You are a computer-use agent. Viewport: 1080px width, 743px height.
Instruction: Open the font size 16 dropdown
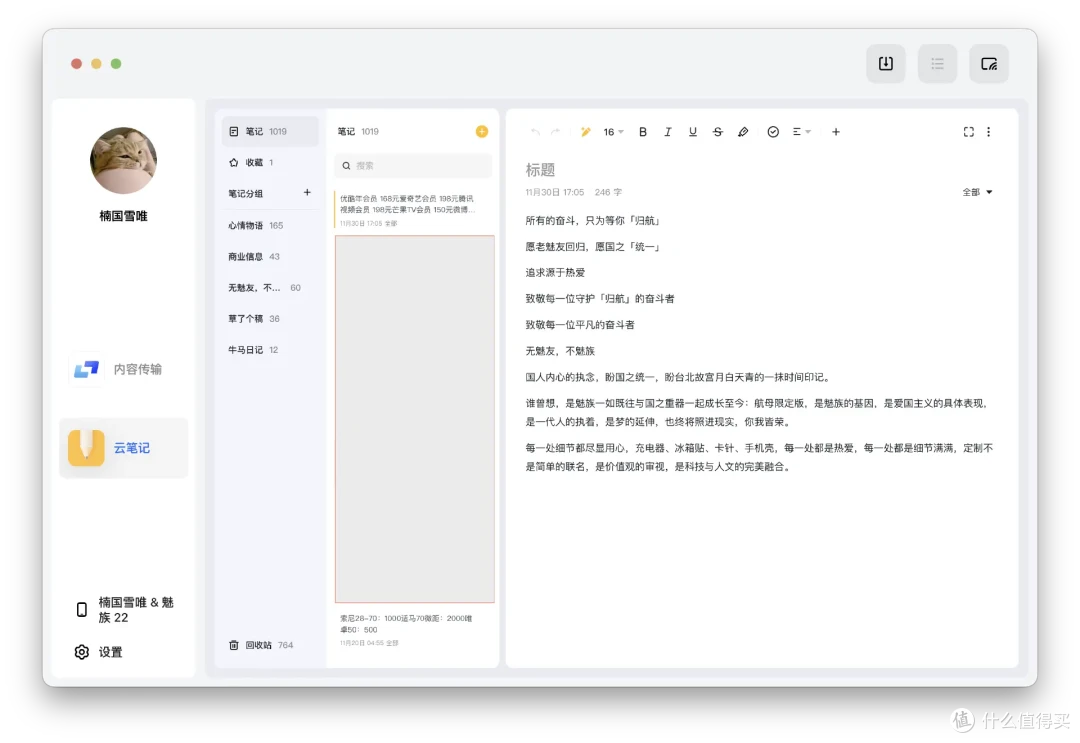tap(613, 132)
